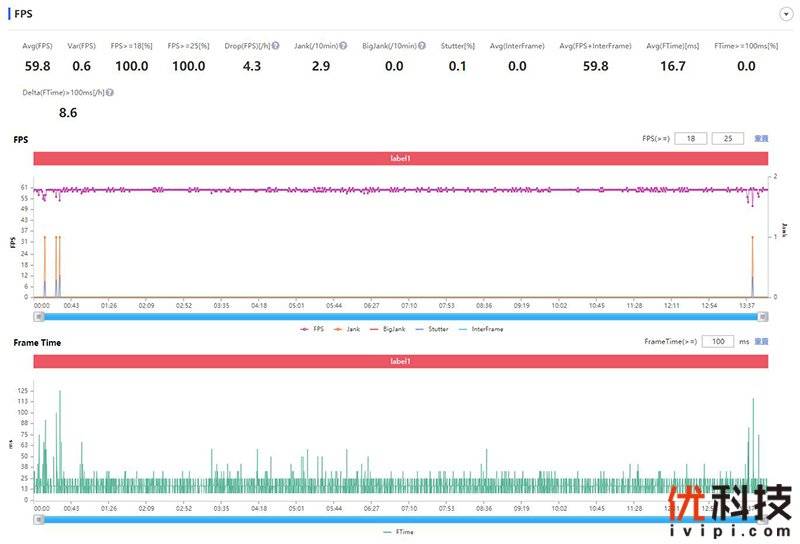The image size is (800, 544).
Task: Collapse the FPS panel with the top-right arrow
Action: click(x=786, y=14)
